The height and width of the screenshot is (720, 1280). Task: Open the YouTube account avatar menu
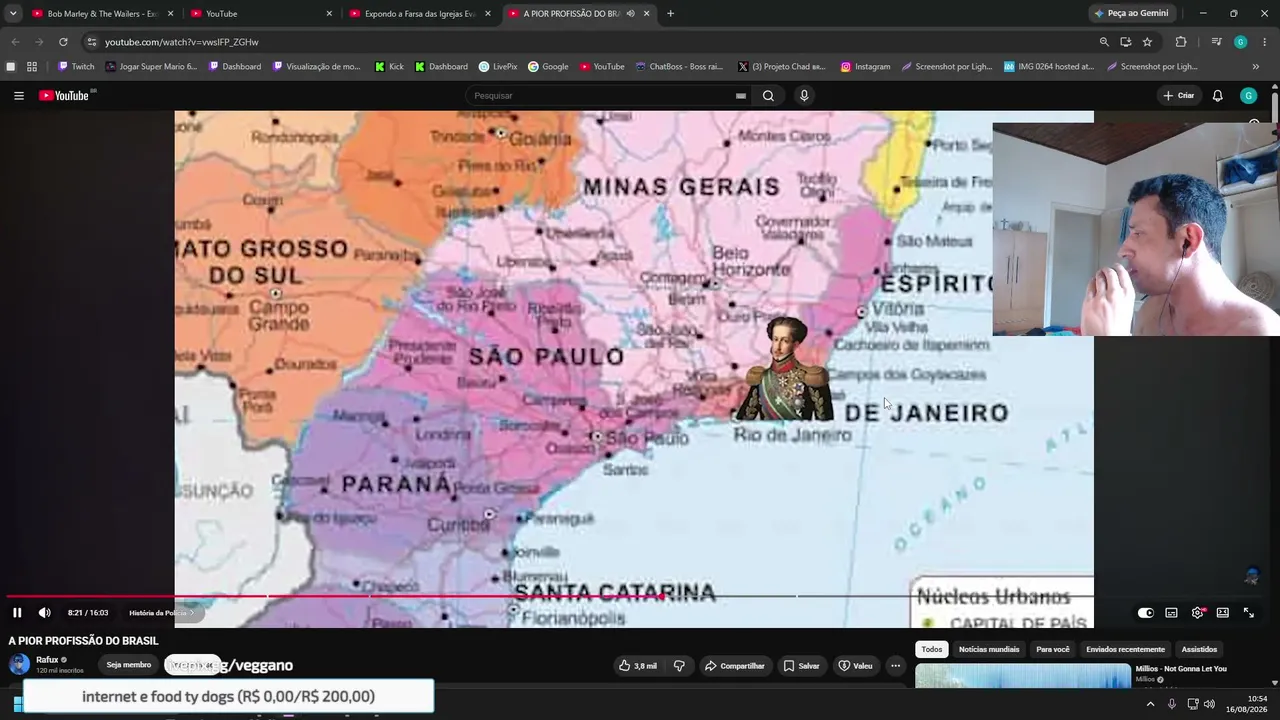point(1248,96)
